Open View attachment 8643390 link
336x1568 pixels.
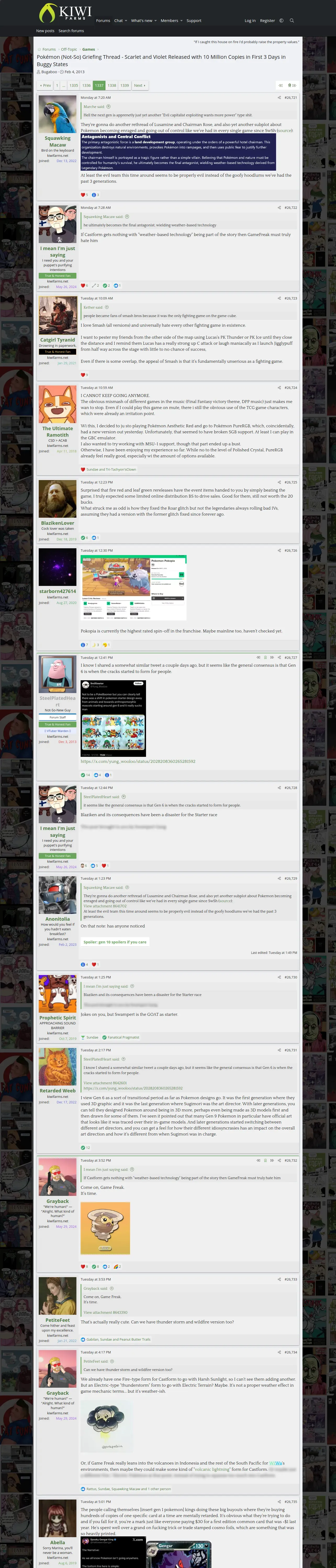(105, 1312)
